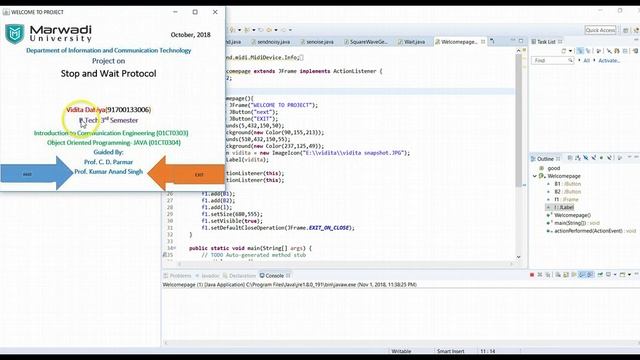Click Remove Launch icon in Console toolbar
Screen dimensions: 640x360
pos(540,275)
